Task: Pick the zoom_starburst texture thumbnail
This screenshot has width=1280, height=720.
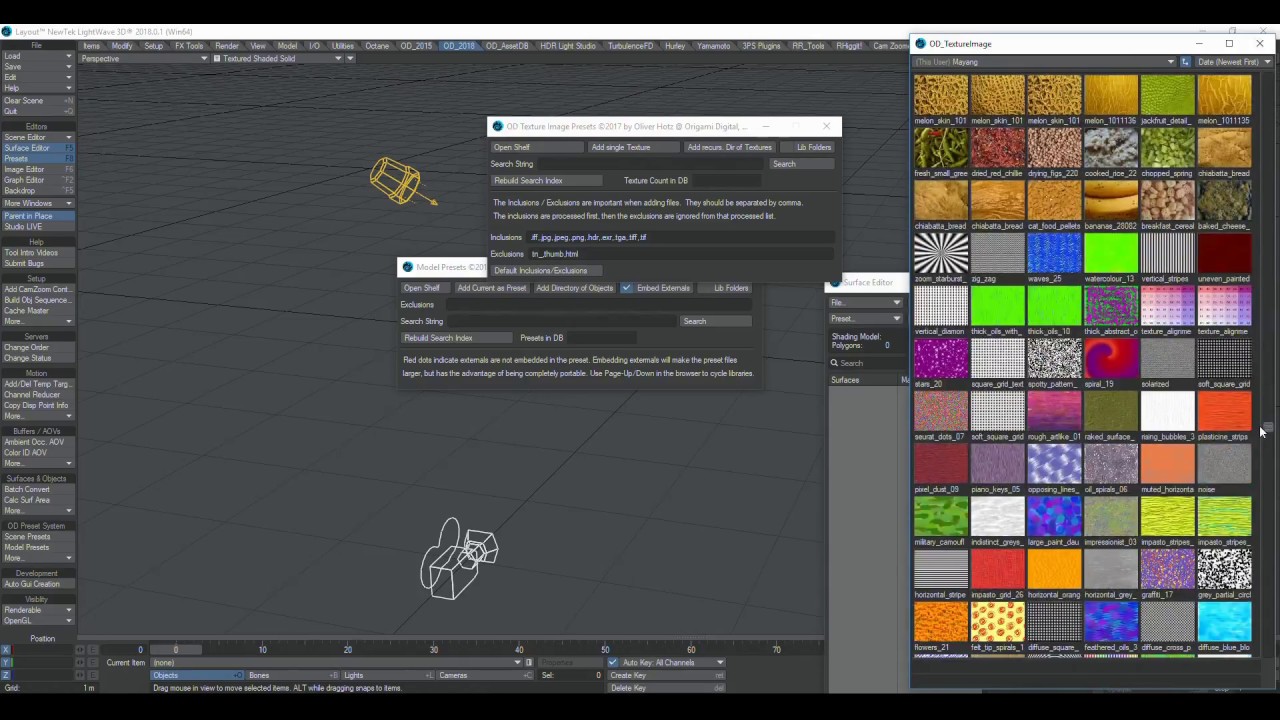Action: pyautogui.click(x=940, y=253)
